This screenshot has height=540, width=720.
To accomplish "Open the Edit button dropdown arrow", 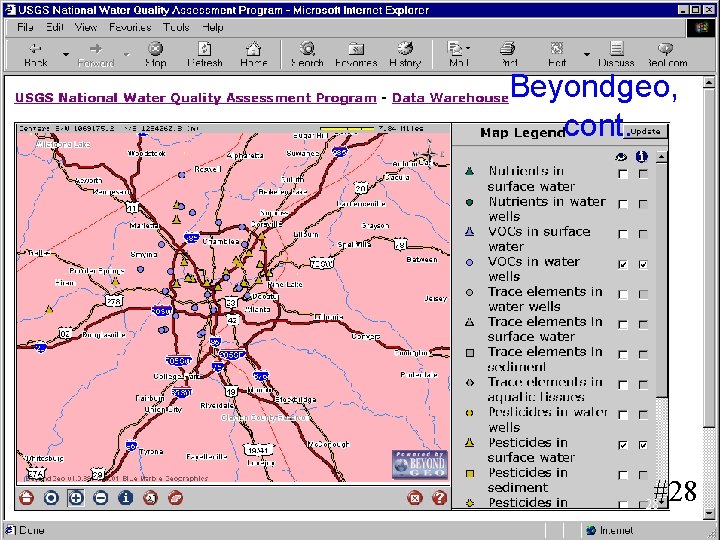I will pyautogui.click(x=586, y=55).
